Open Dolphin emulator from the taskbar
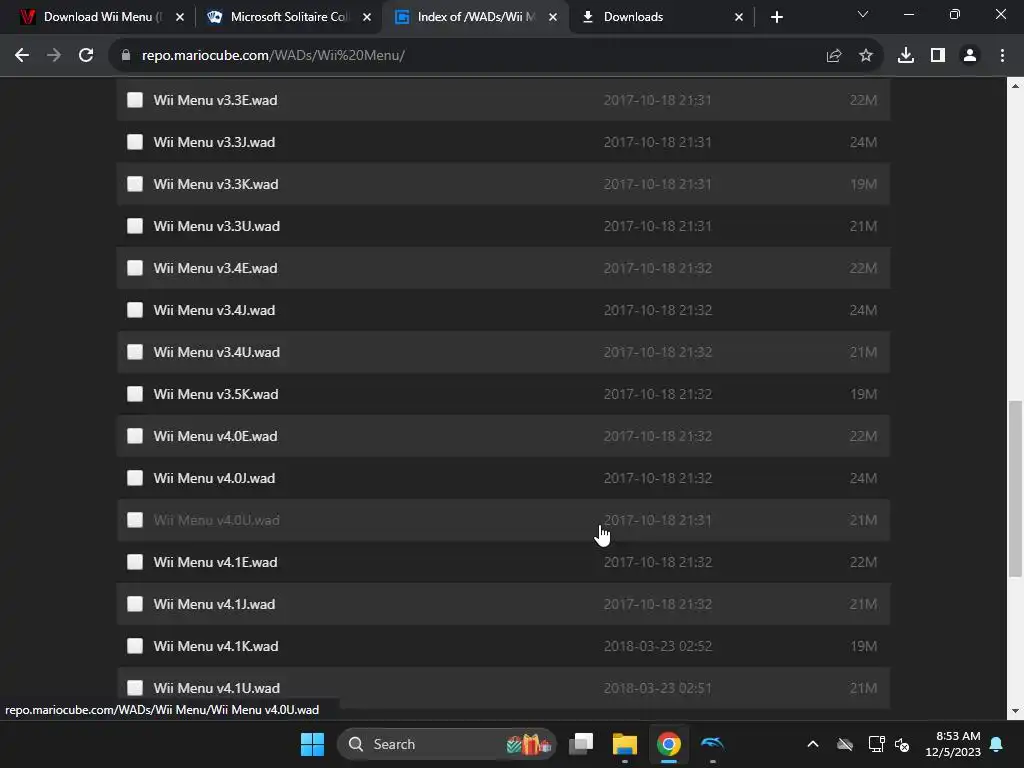The image size is (1024, 768). click(712, 744)
